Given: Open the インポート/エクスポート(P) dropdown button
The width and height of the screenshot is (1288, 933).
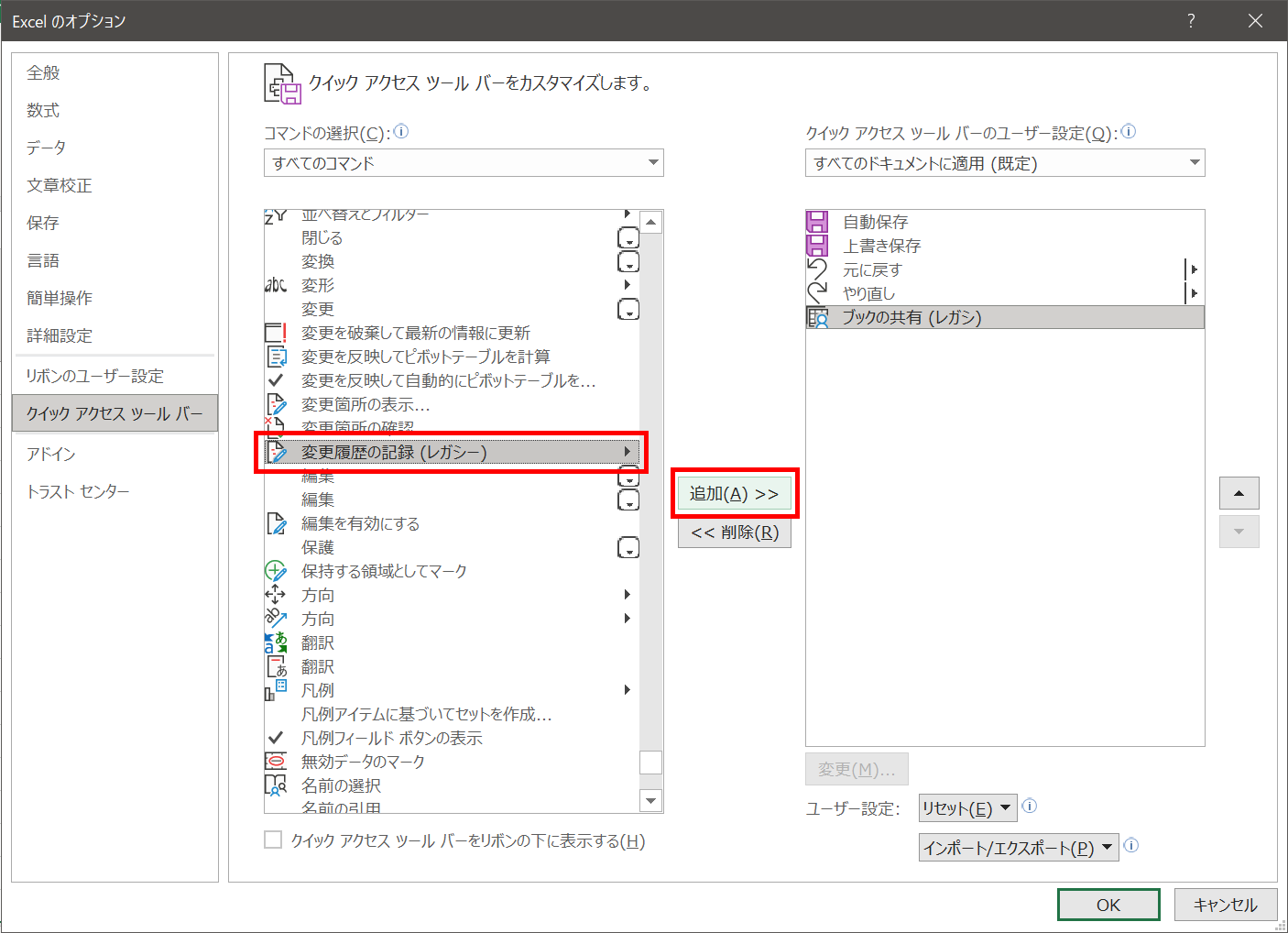Looking at the screenshot, I should 1019,848.
